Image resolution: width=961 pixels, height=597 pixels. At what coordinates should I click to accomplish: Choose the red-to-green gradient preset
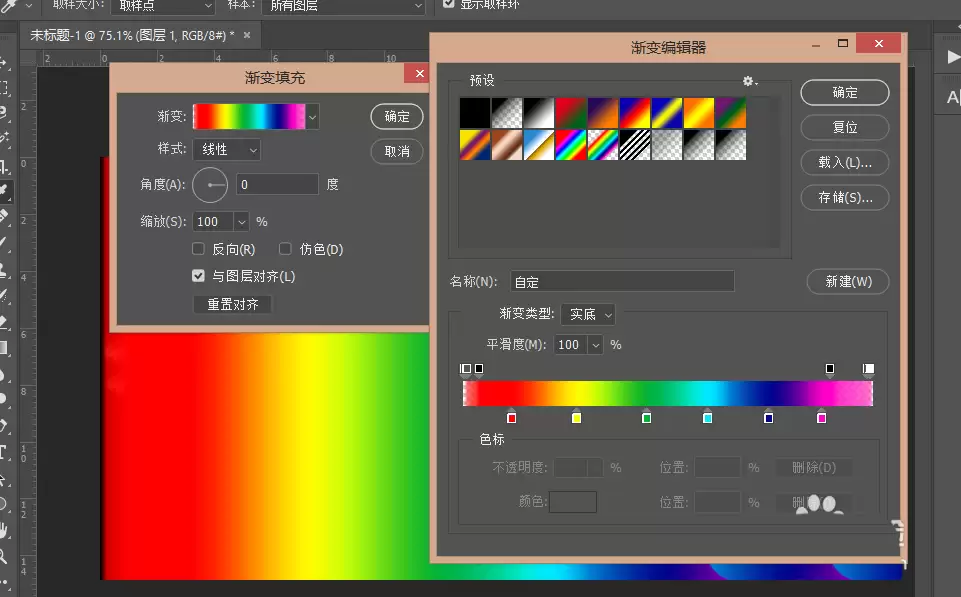(x=571, y=113)
